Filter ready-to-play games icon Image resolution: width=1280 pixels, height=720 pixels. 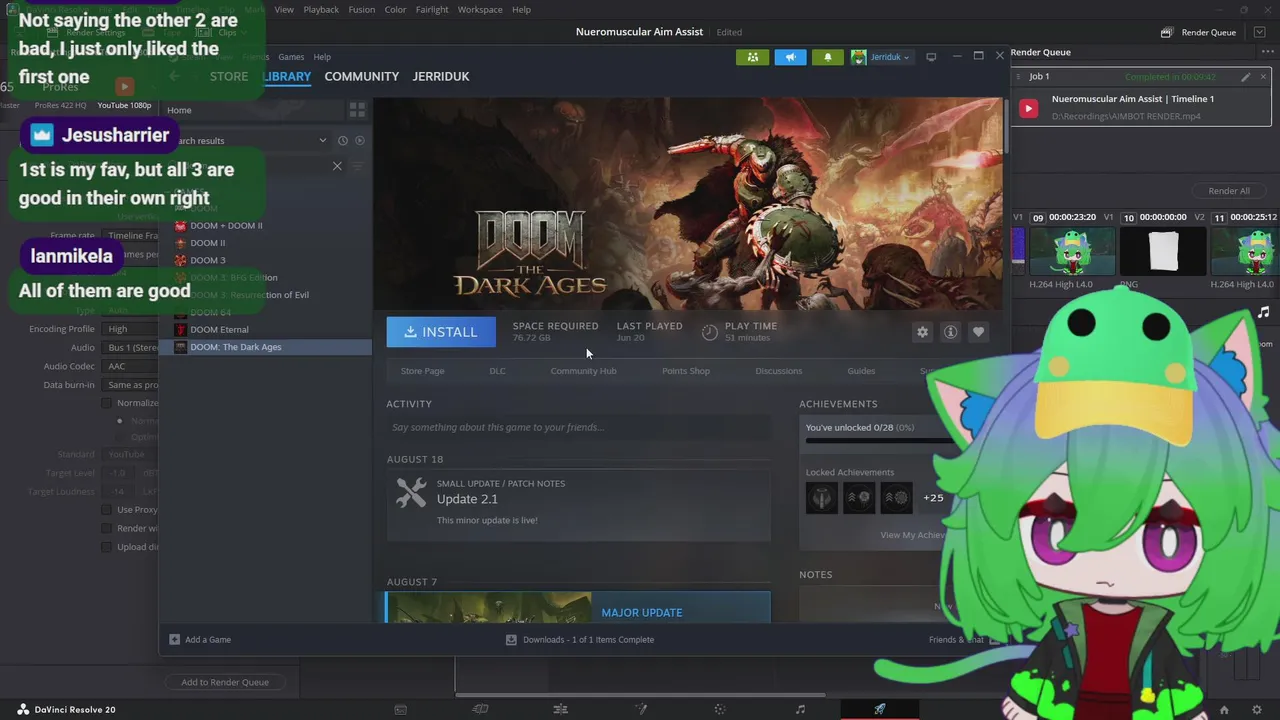pos(360,141)
